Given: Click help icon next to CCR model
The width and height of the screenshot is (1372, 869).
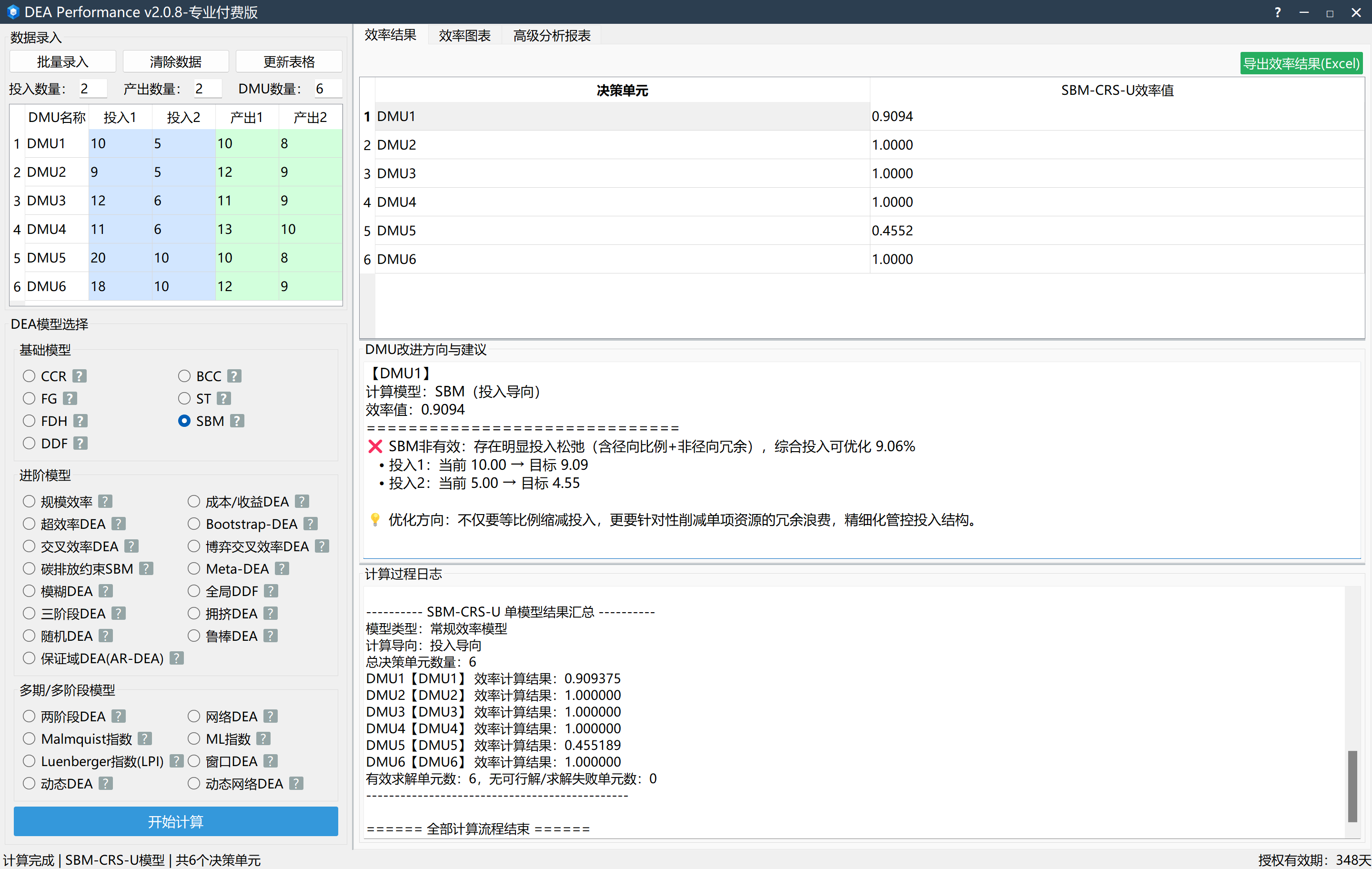Looking at the screenshot, I should [x=80, y=376].
